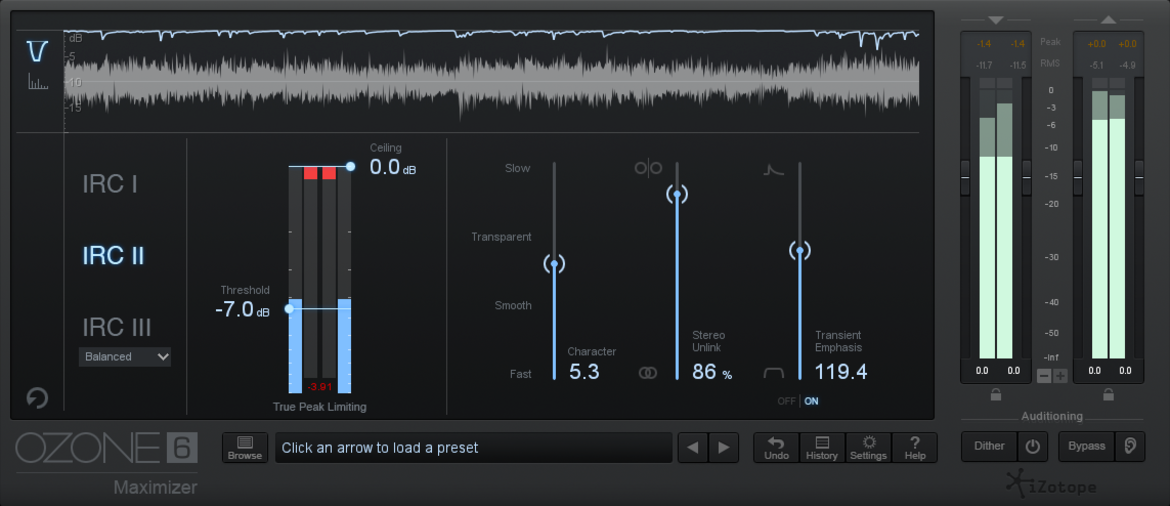The width and height of the screenshot is (1170, 506).
Task: Click the Ceiling line handle
Action: [x=351, y=166]
